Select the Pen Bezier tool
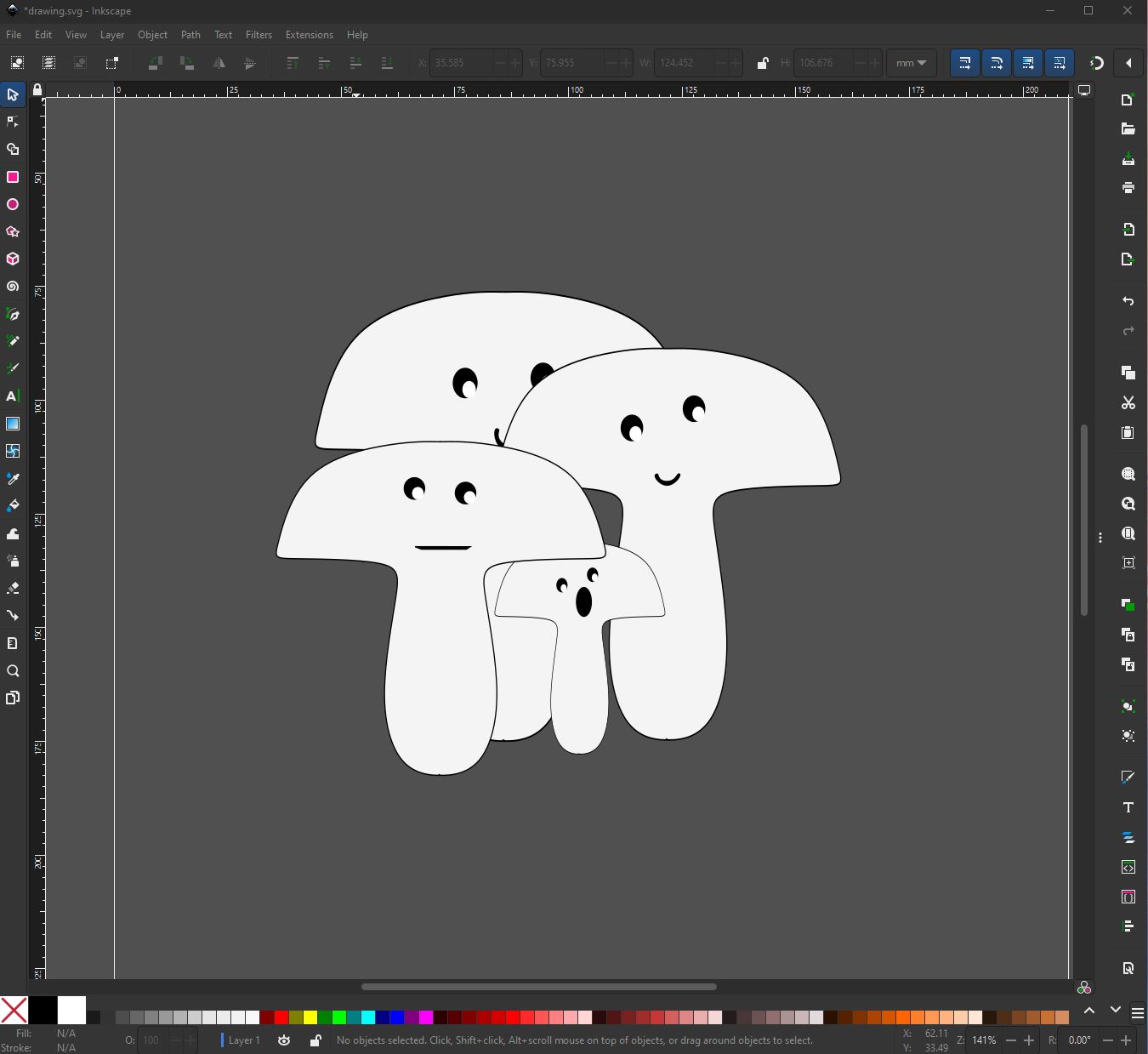Image resolution: width=1148 pixels, height=1054 pixels. tap(13, 314)
